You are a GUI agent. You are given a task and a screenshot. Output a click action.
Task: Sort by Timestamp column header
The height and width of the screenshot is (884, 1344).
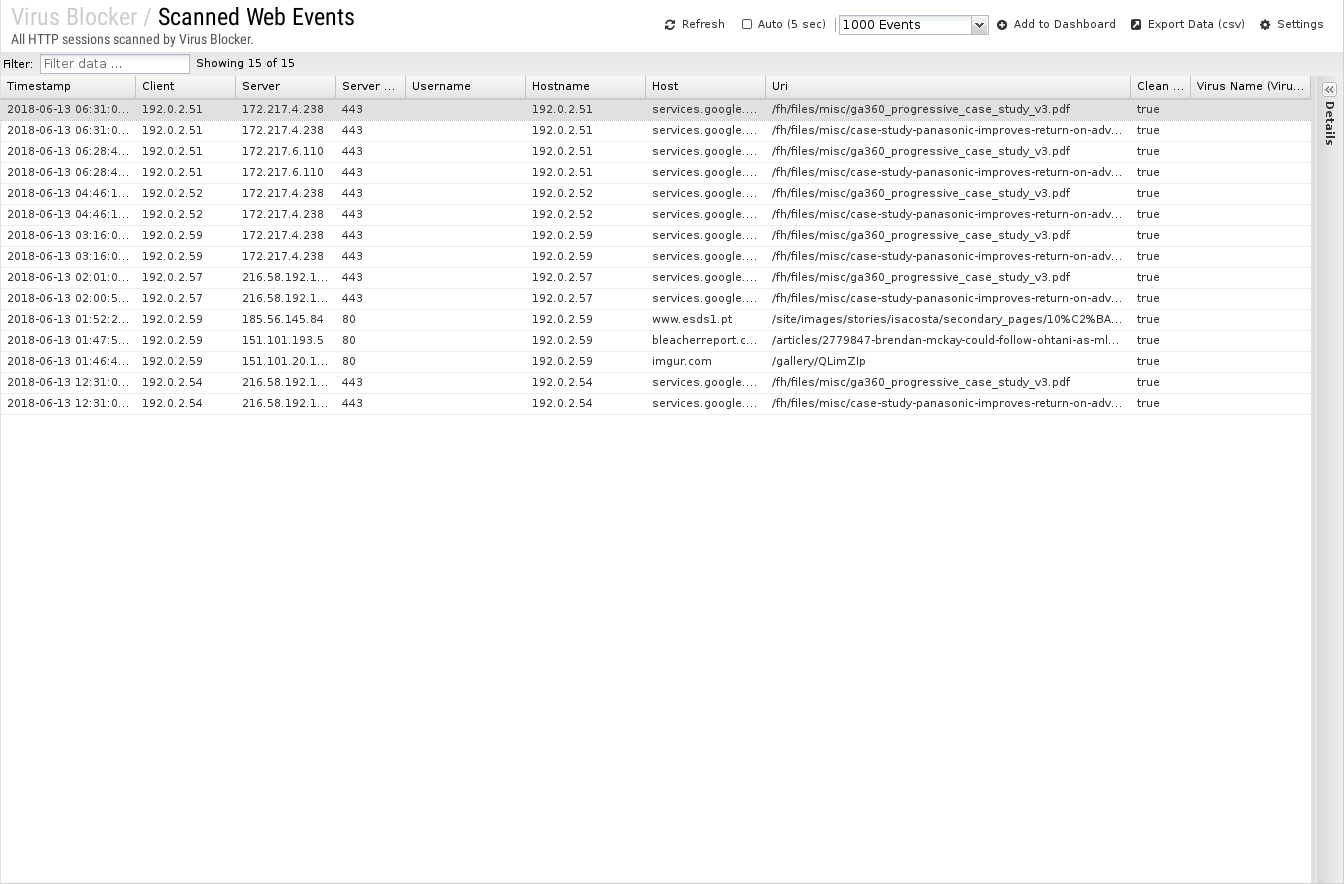[x=68, y=87]
